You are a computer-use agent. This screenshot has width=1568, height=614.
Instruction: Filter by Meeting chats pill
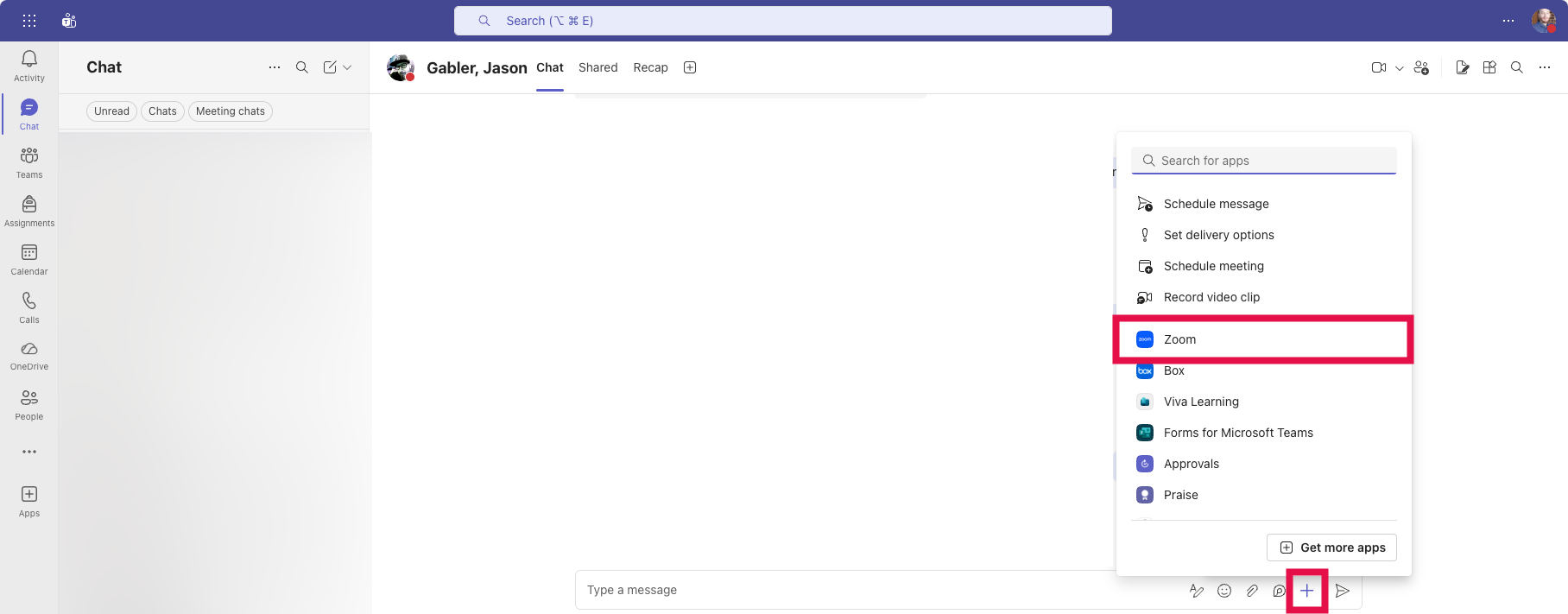pos(231,111)
